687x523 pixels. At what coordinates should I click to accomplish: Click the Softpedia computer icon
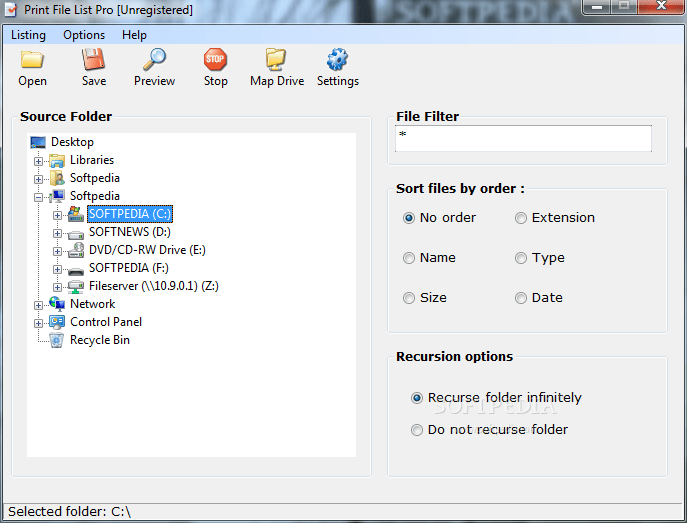pos(57,196)
